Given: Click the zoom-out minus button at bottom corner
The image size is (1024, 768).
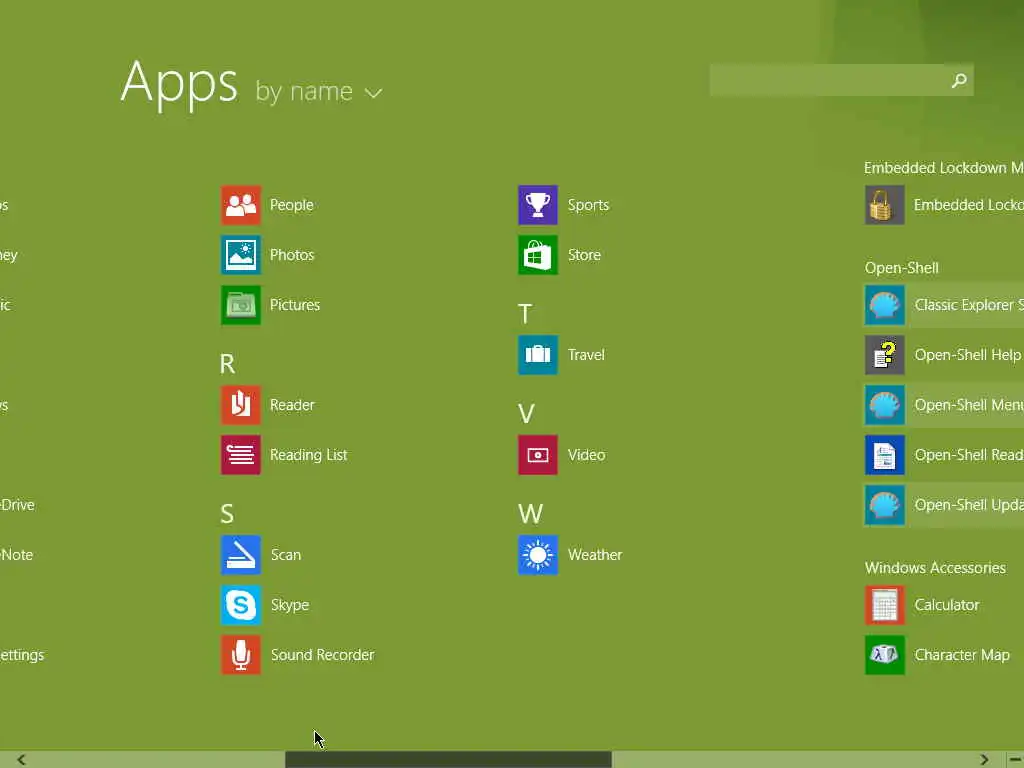Looking at the screenshot, I should pos(1016,760).
